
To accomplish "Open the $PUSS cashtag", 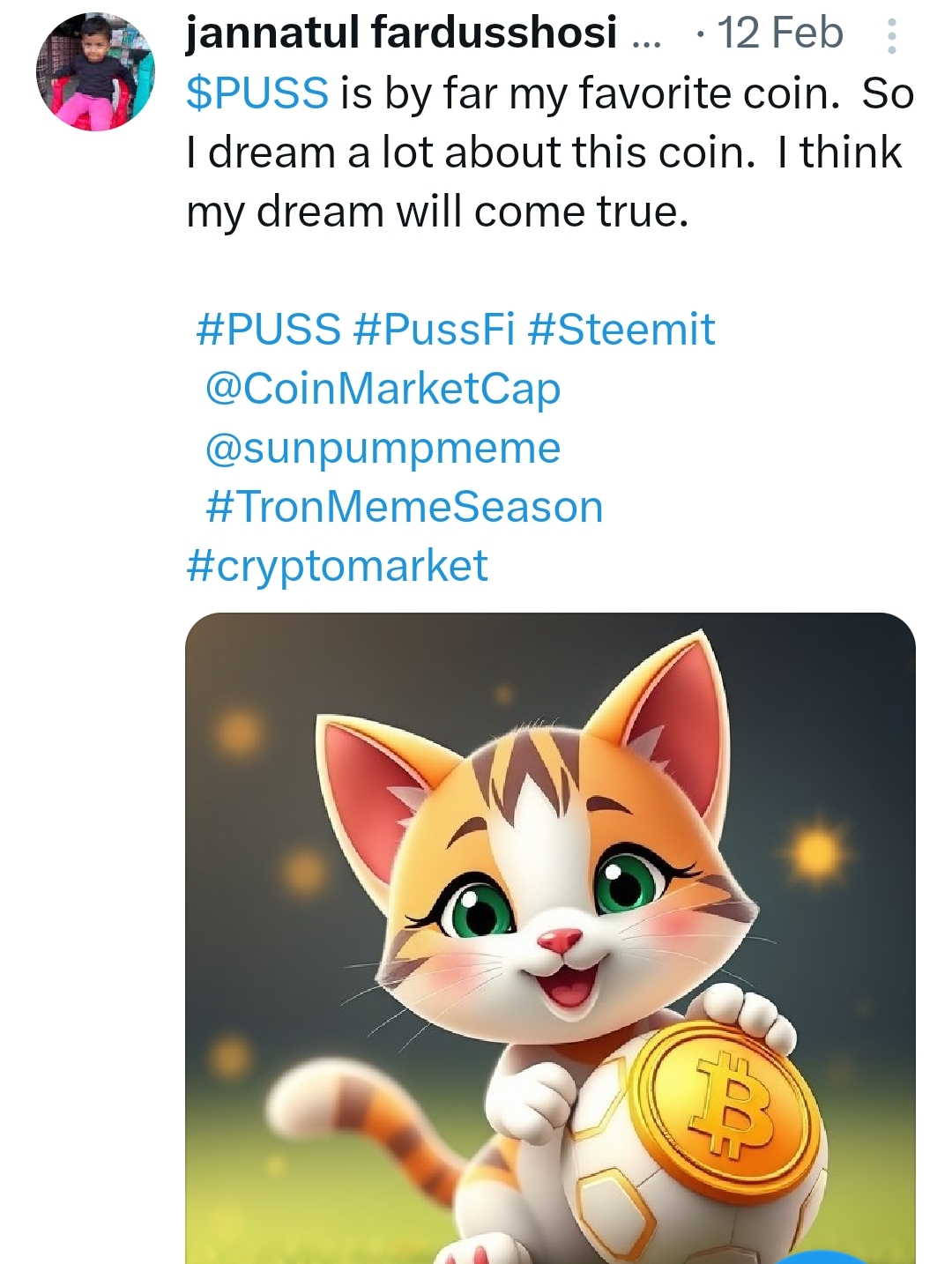I will [257, 93].
